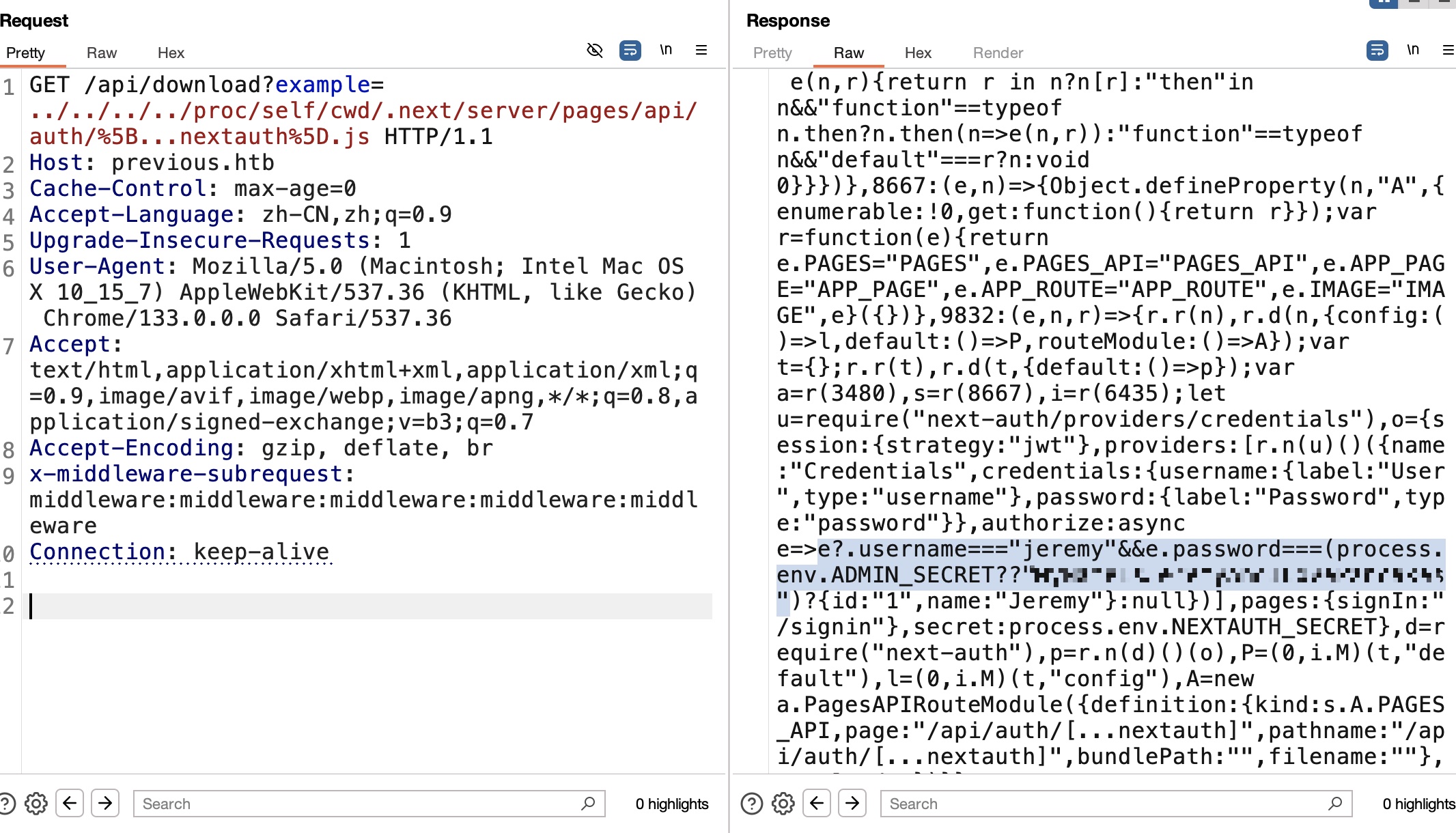Toggle word wrap icon in Request panel
1456x833 pixels.
pos(630,51)
